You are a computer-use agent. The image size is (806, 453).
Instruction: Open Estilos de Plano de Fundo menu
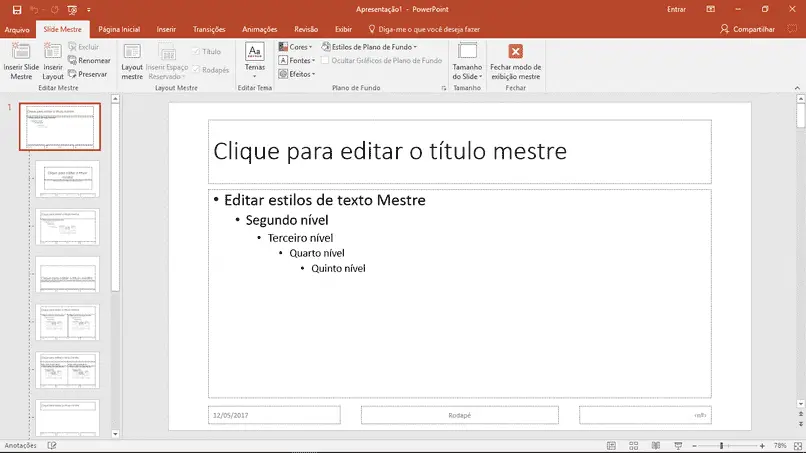pos(369,47)
